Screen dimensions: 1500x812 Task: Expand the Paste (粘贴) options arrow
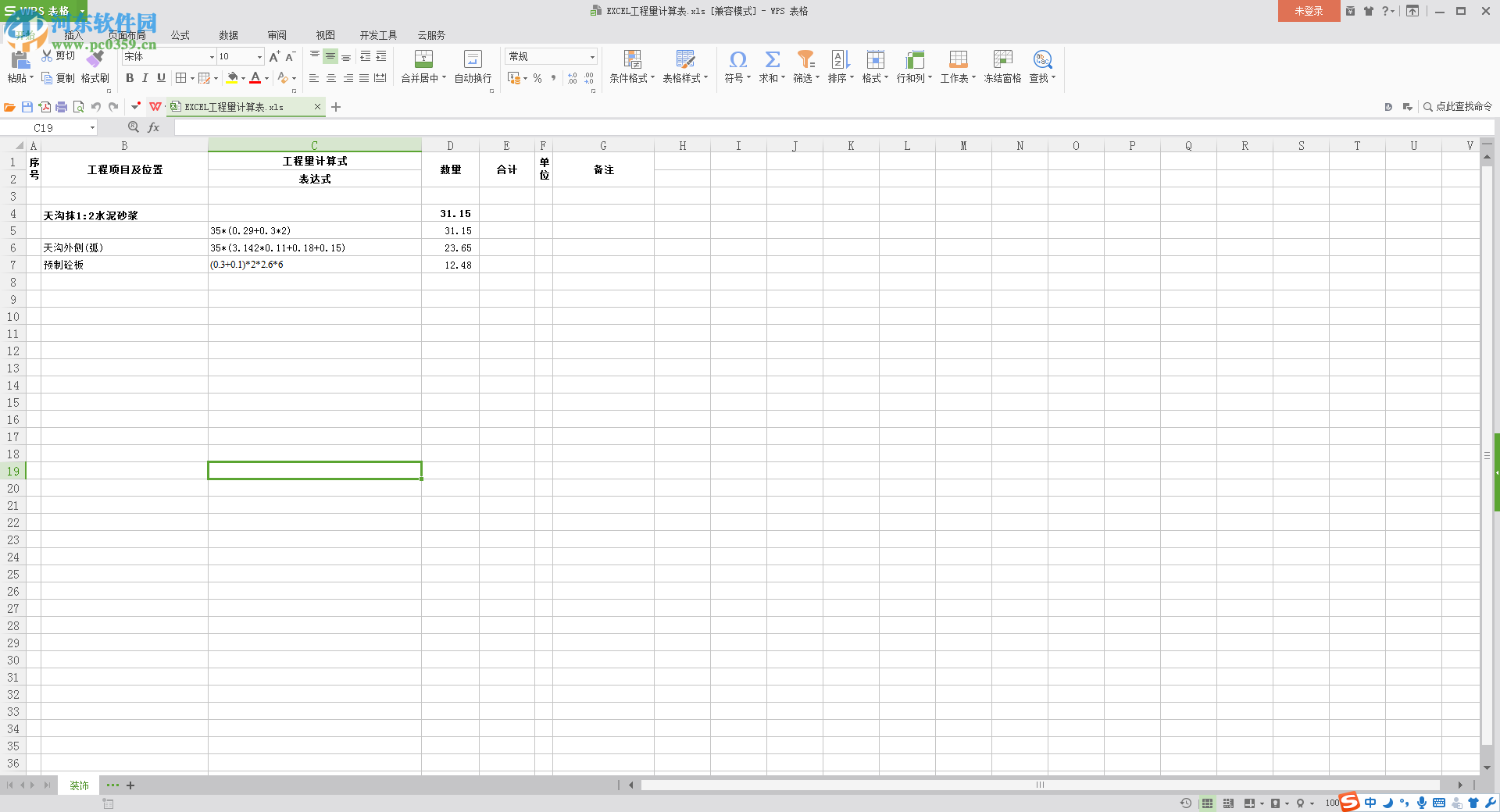tap(31, 78)
